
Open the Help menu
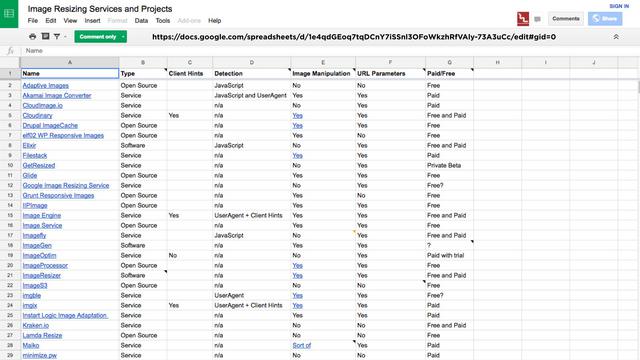click(214, 20)
